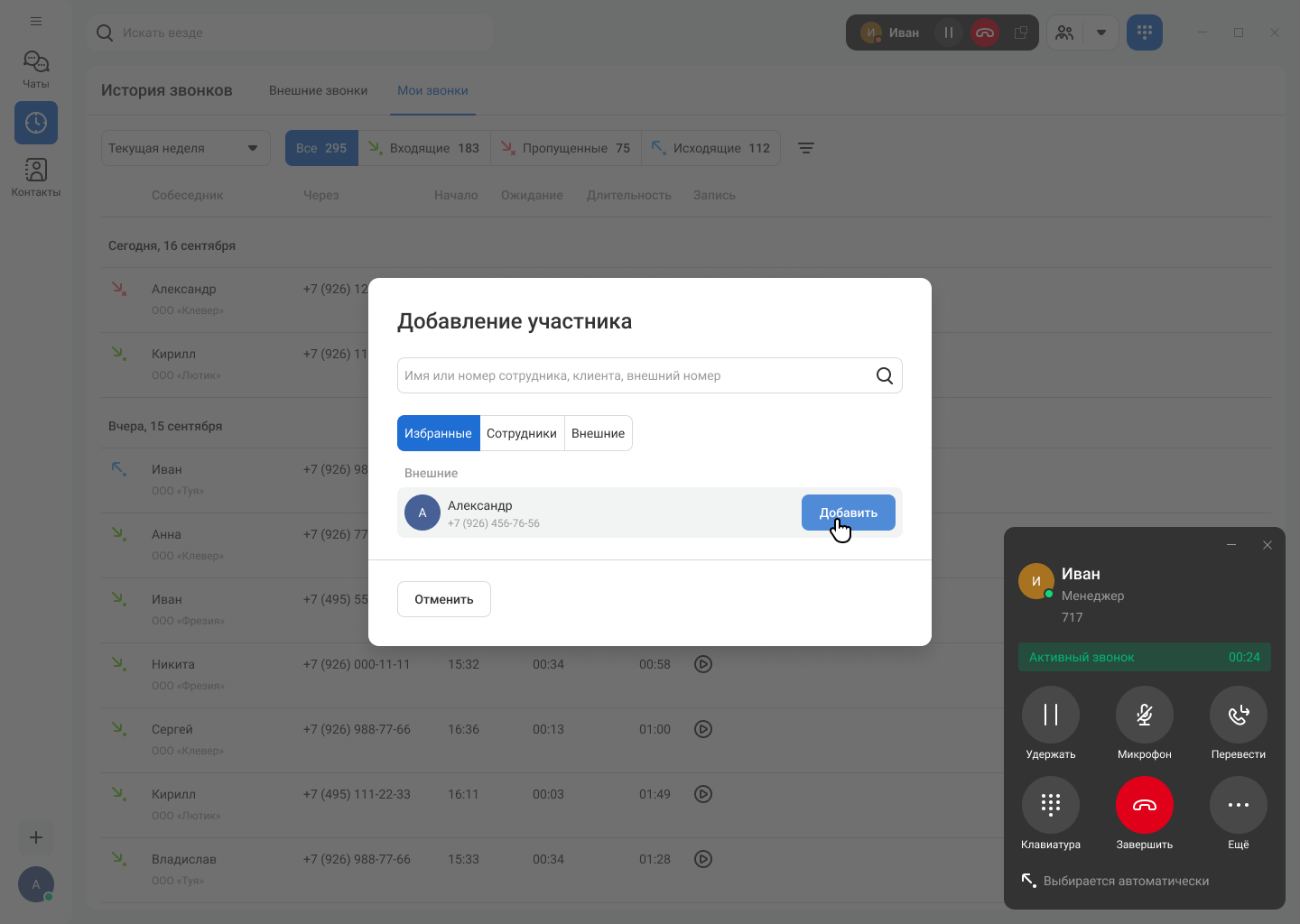Viewport: 1300px width, 924px height.
Task: Expand dropdown arrow next to contacts icon
Action: point(1101,32)
